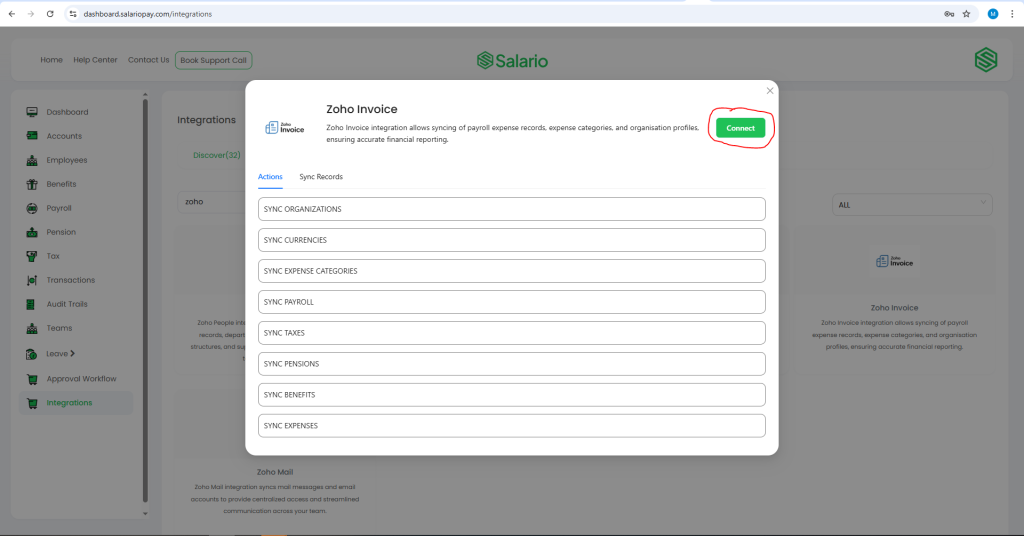Click the Benefits gift icon

tap(31, 184)
